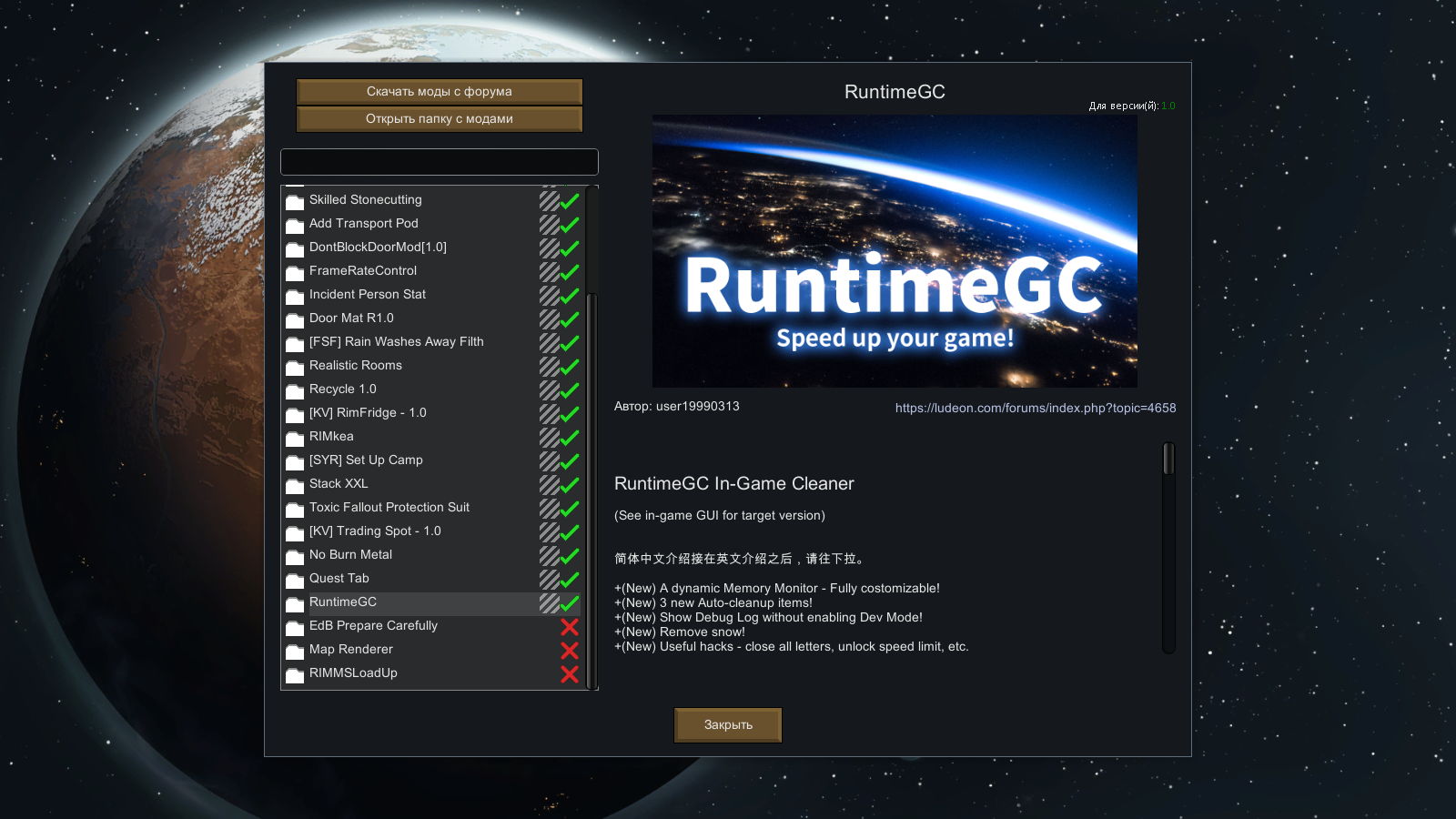Click folder icon for Map Renderer
This screenshot has width=1456, height=819.
[x=295, y=651]
